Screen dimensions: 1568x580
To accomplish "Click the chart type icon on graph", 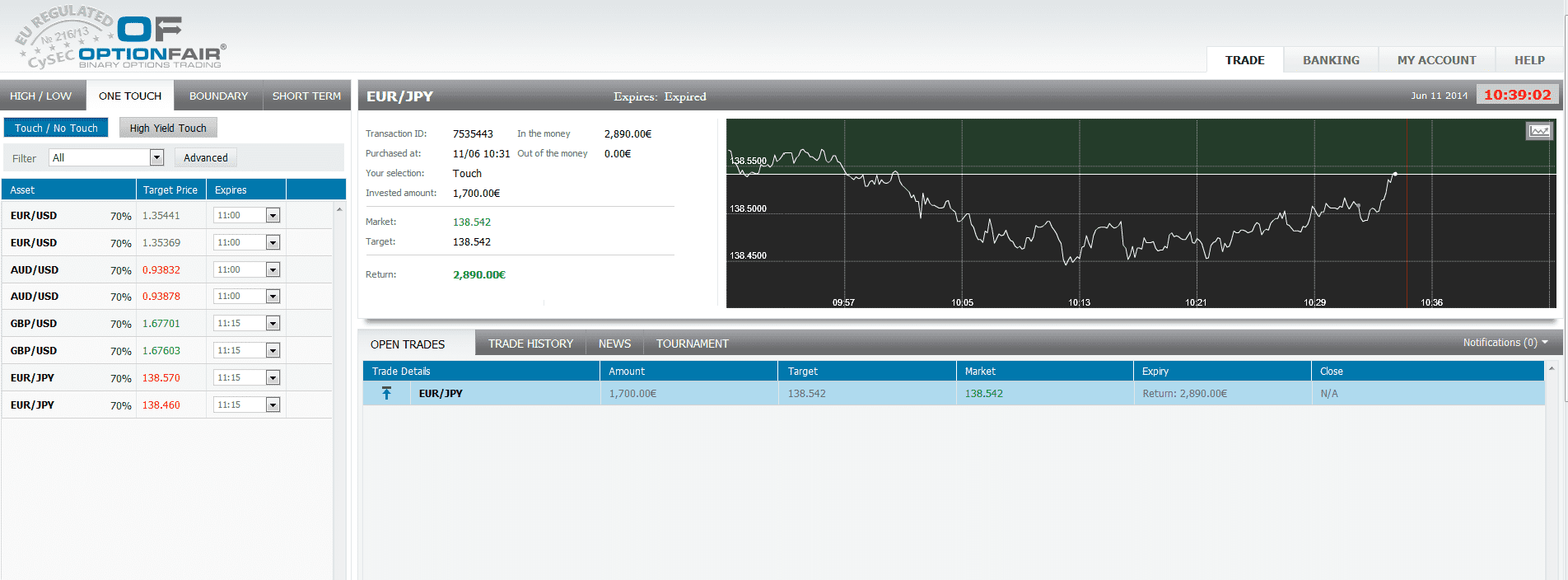I will point(1539,131).
